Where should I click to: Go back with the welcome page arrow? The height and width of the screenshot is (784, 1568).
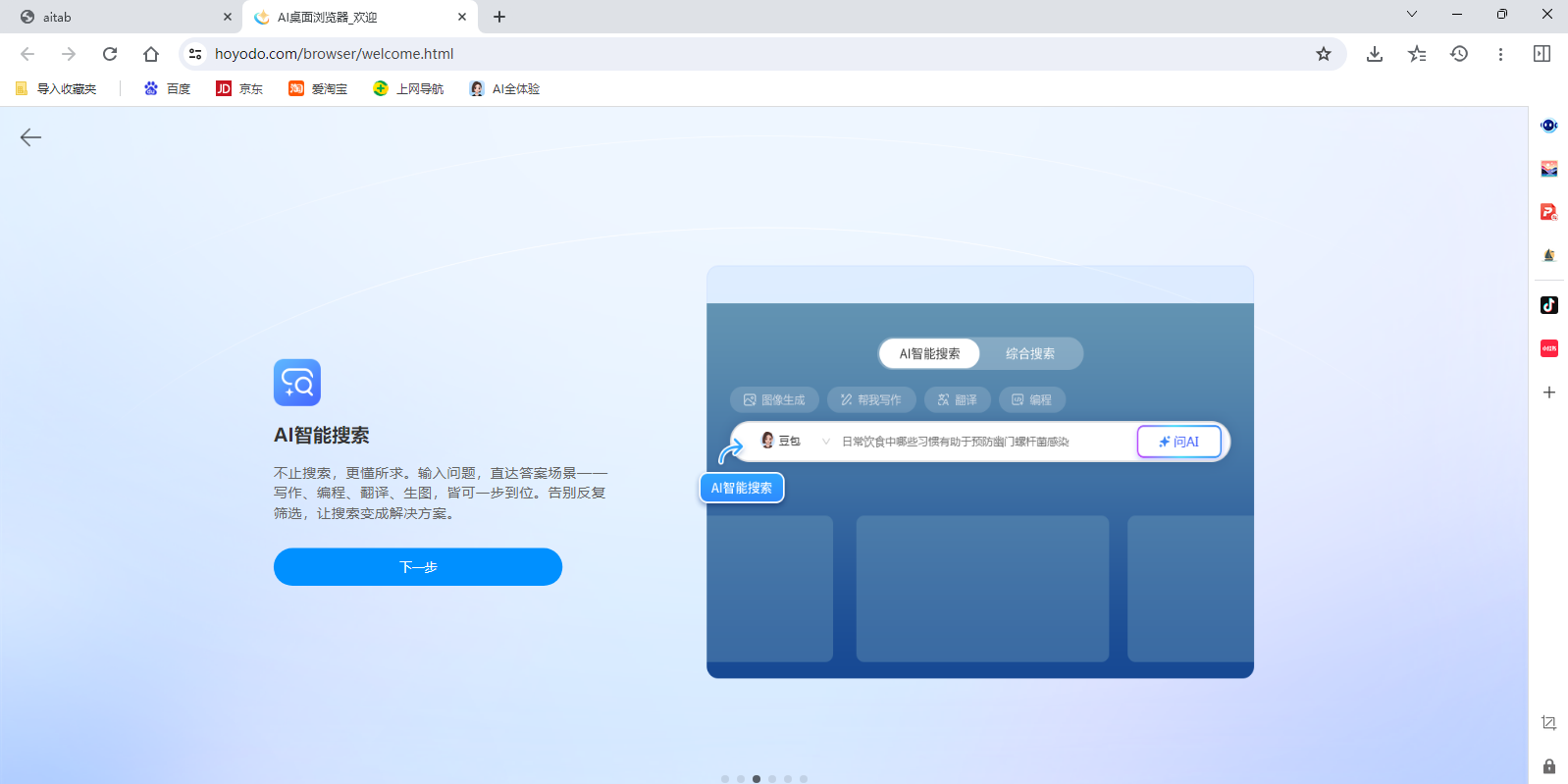(30, 137)
